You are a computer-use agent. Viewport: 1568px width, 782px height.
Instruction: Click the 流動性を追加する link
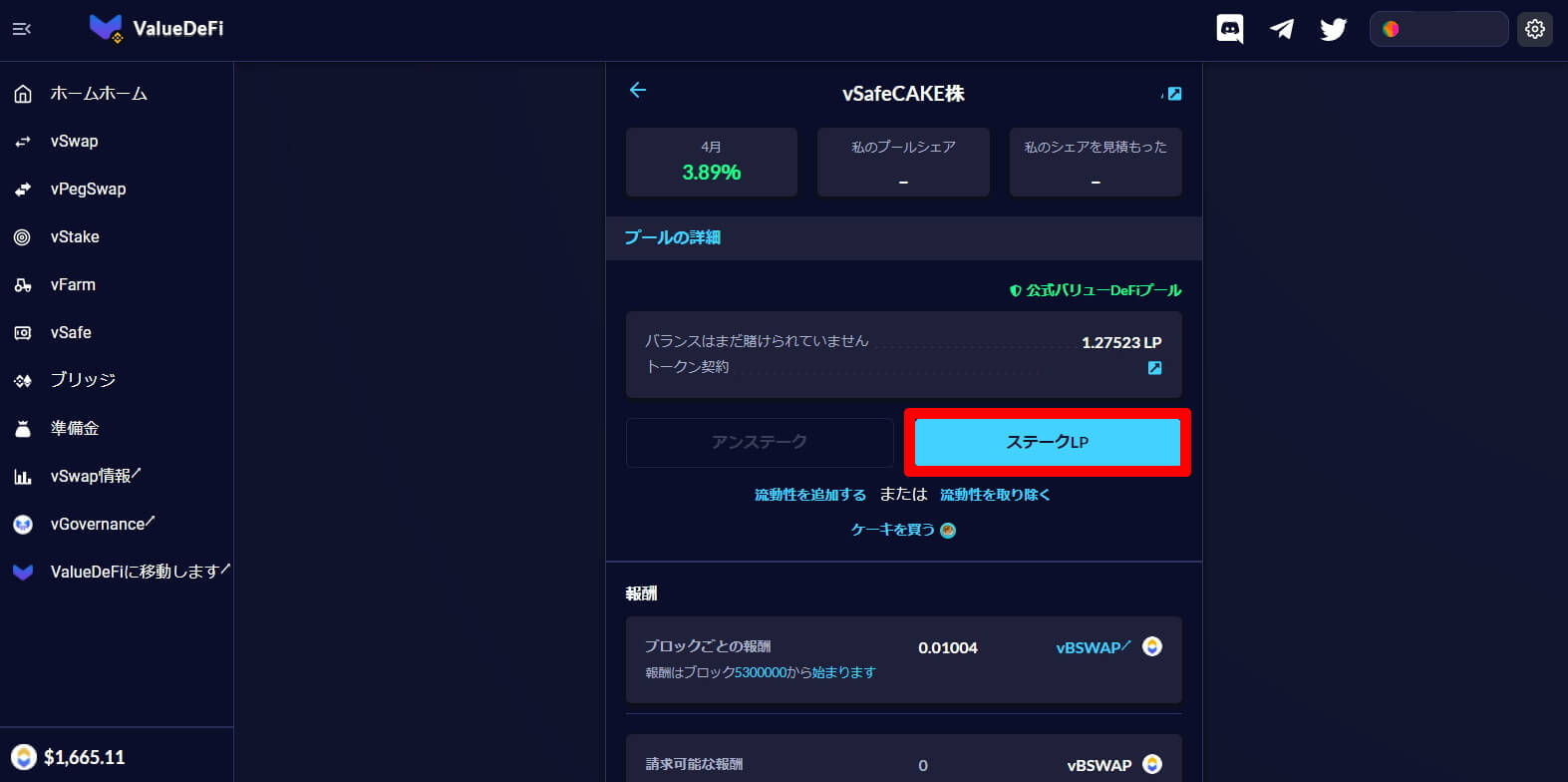point(810,495)
